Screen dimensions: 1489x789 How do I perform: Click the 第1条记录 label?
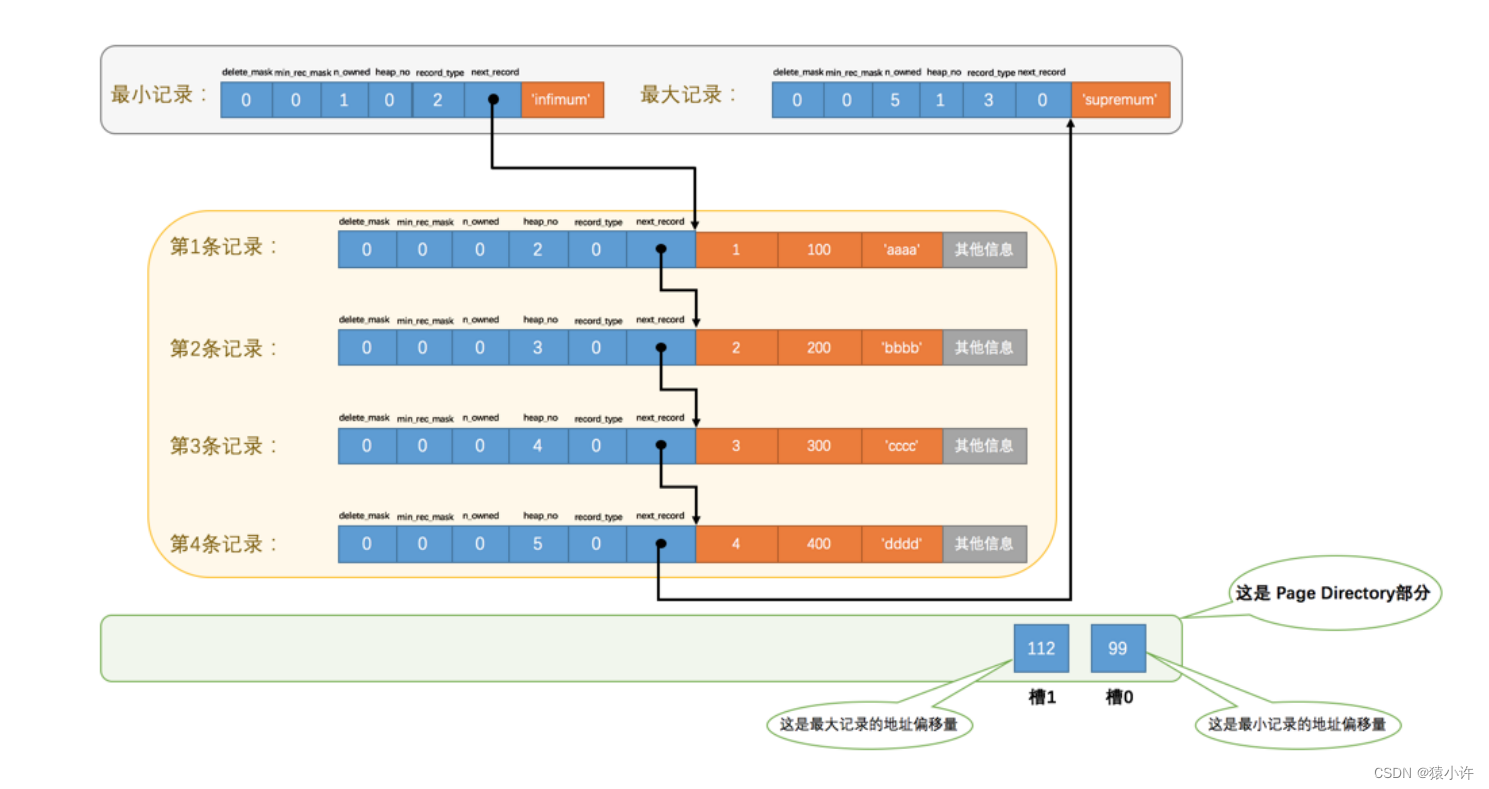coord(225,247)
